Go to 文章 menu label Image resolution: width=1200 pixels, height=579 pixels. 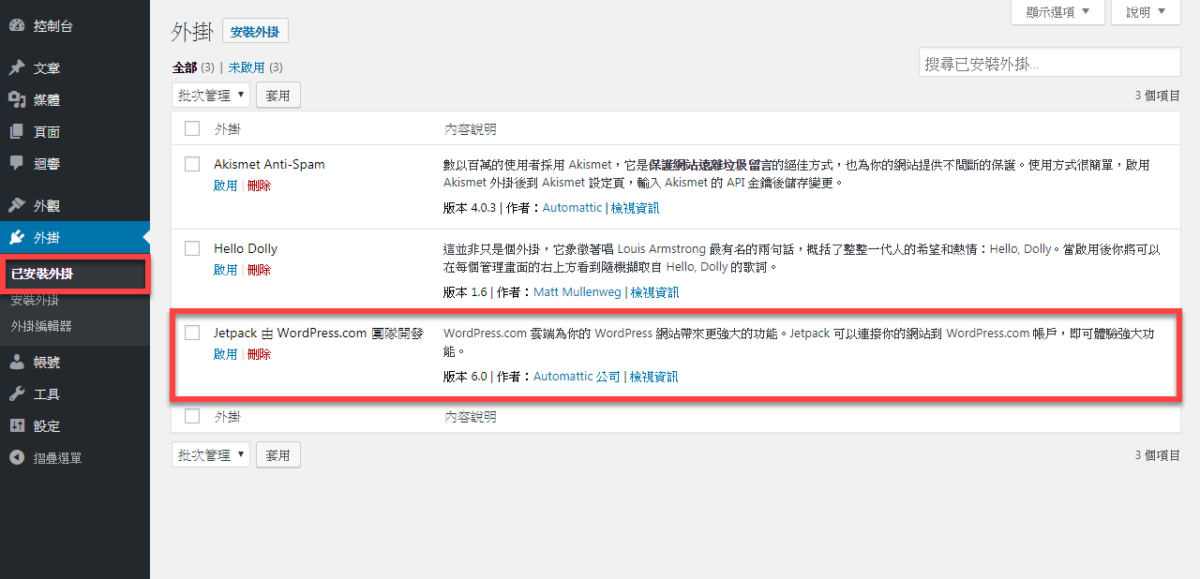47,68
